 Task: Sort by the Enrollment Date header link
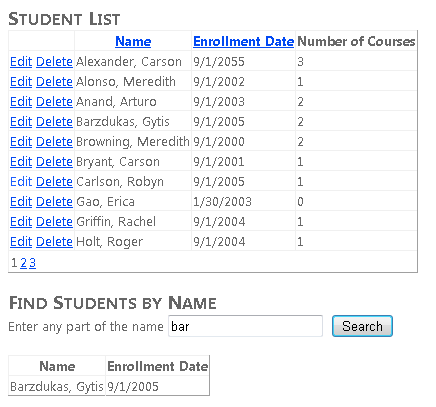[243, 41]
